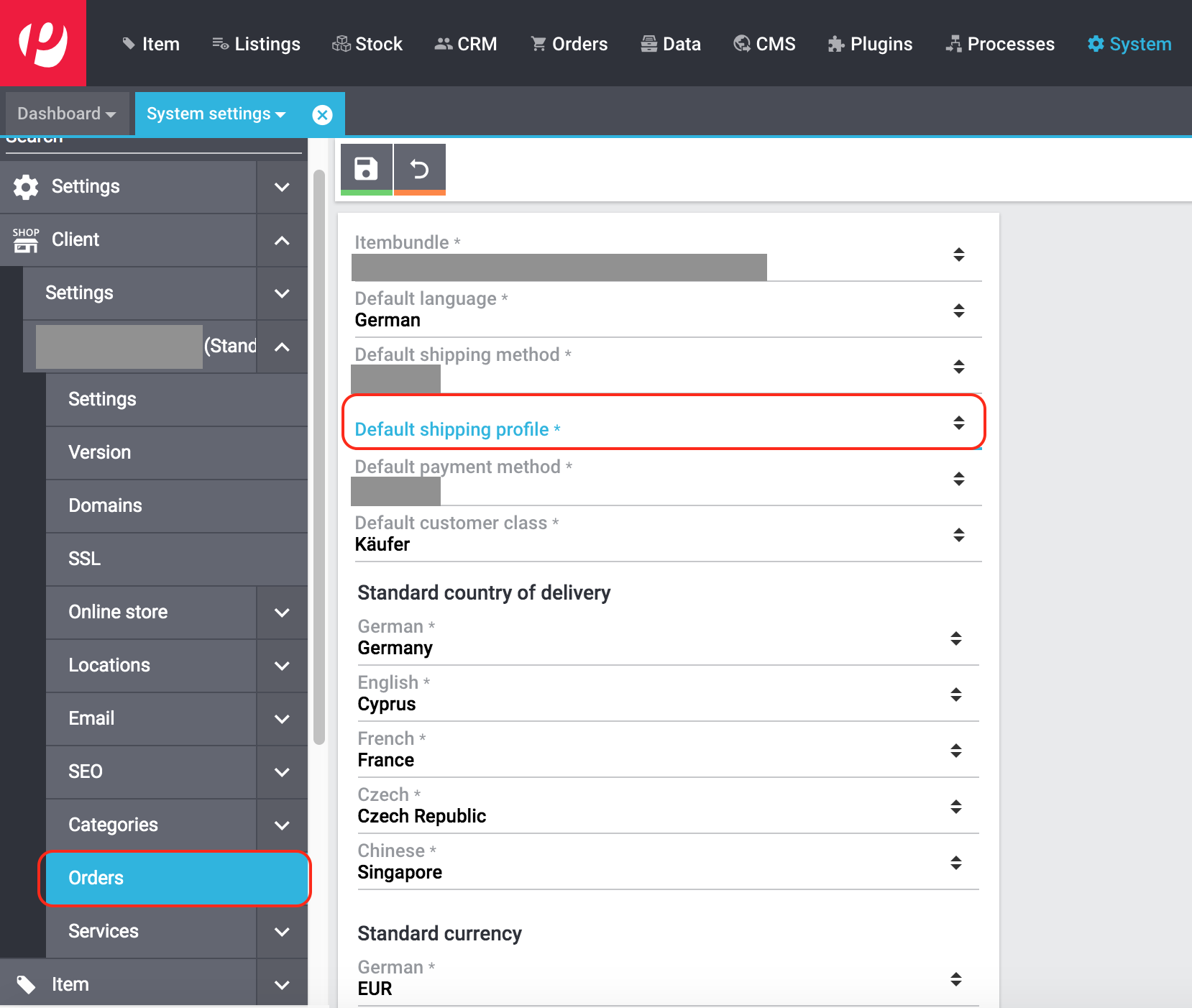Open the Stock menu
The image size is (1192, 1008).
click(x=367, y=44)
